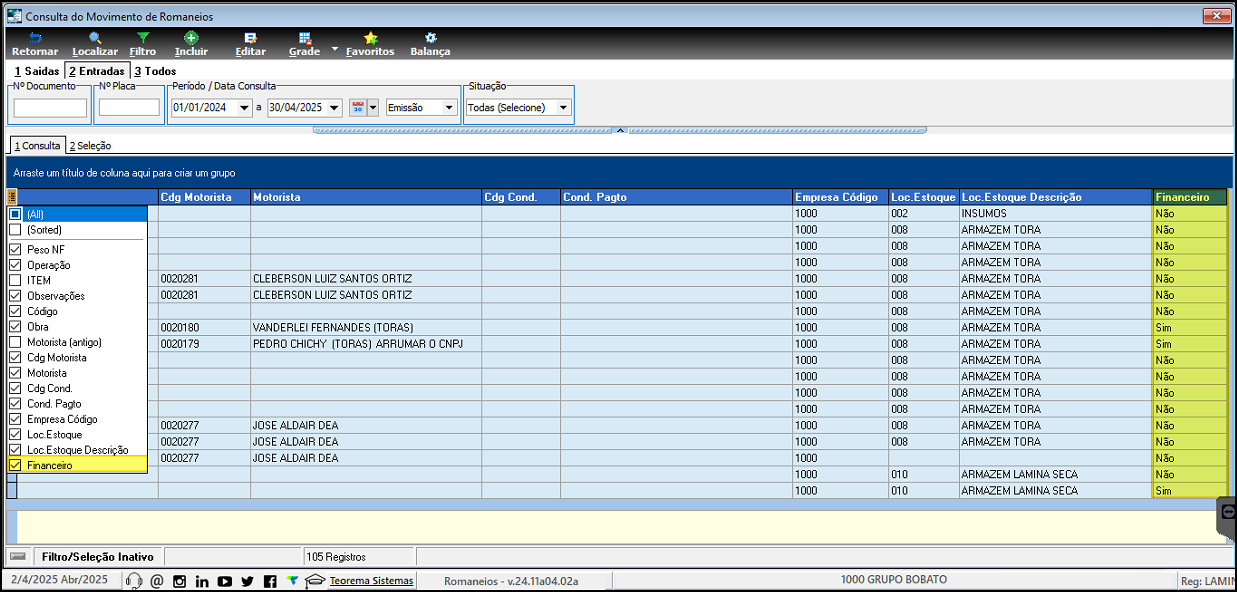
Task: Uncheck the Financeiro column checkbox
Action: (15, 465)
